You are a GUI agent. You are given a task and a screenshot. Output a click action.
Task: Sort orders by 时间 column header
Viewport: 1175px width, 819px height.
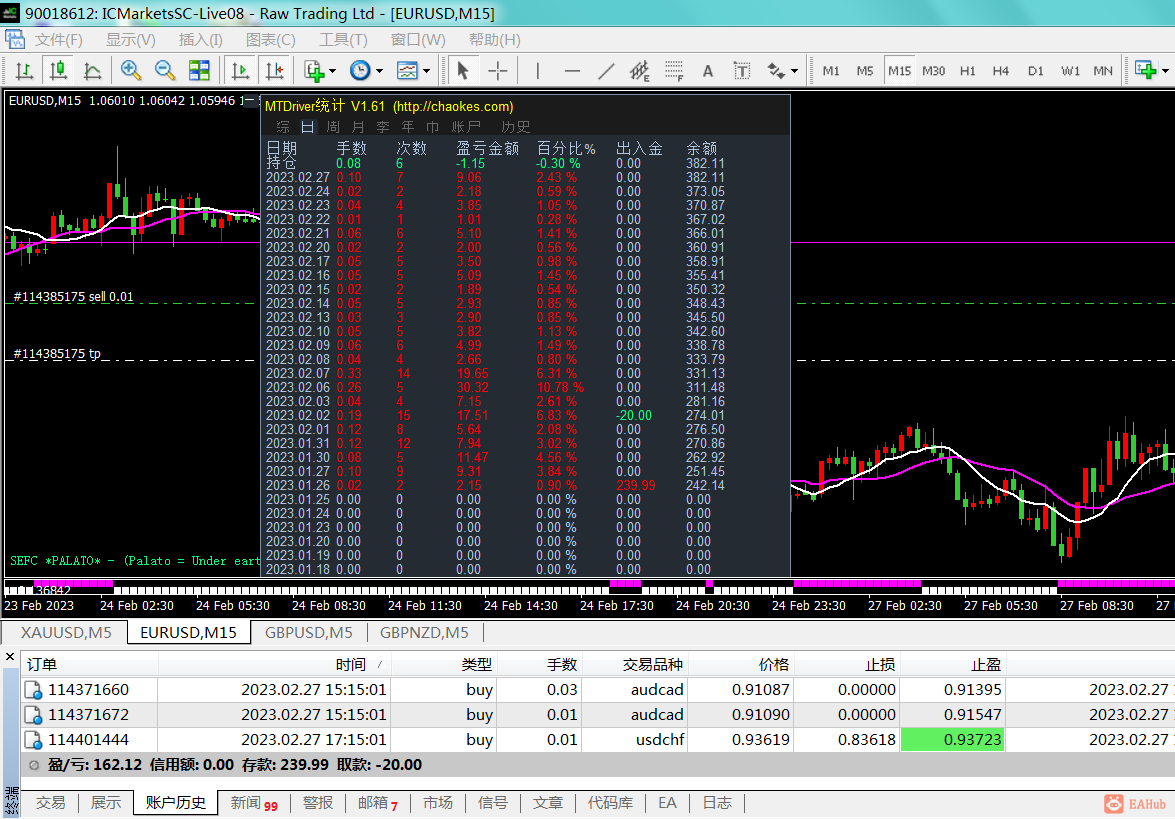tap(275, 664)
